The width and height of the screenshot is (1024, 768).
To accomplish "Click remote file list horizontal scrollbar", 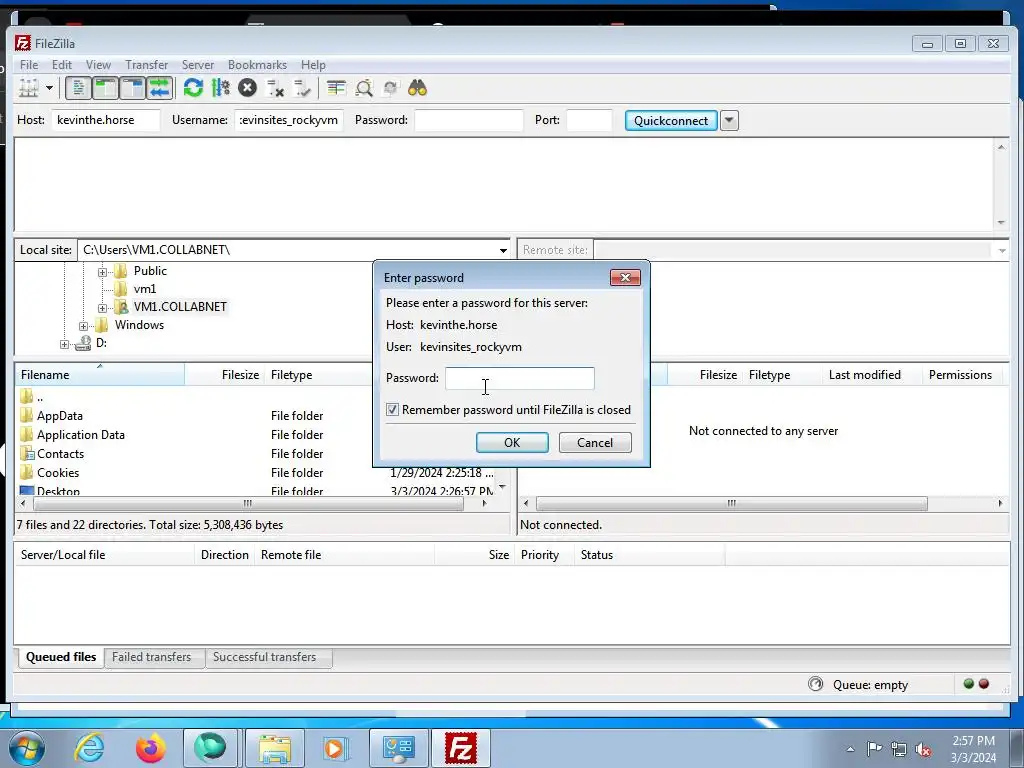I will point(731,504).
